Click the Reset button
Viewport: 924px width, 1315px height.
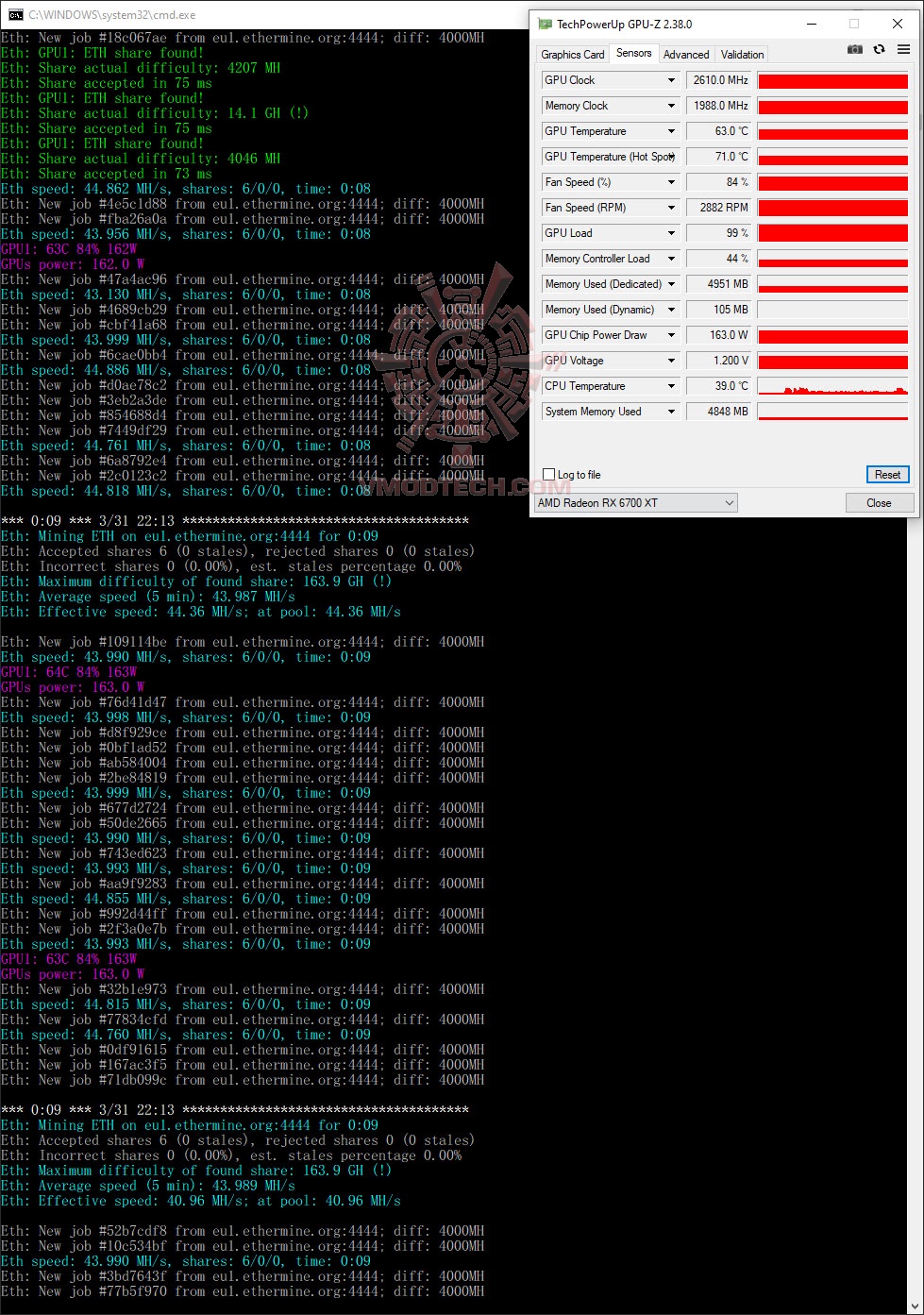point(887,475)
